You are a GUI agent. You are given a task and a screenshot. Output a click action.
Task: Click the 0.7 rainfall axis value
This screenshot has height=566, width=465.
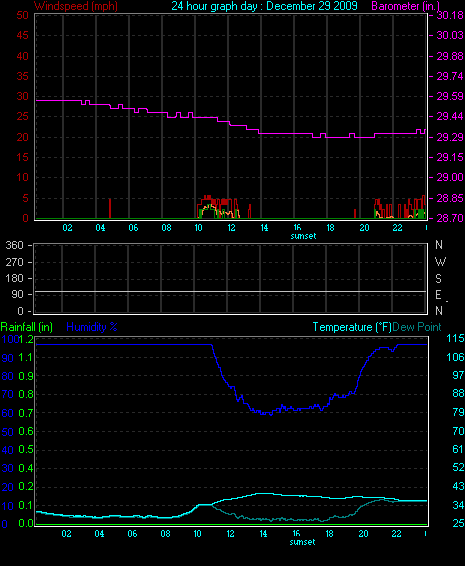click(x=26, y=413)
